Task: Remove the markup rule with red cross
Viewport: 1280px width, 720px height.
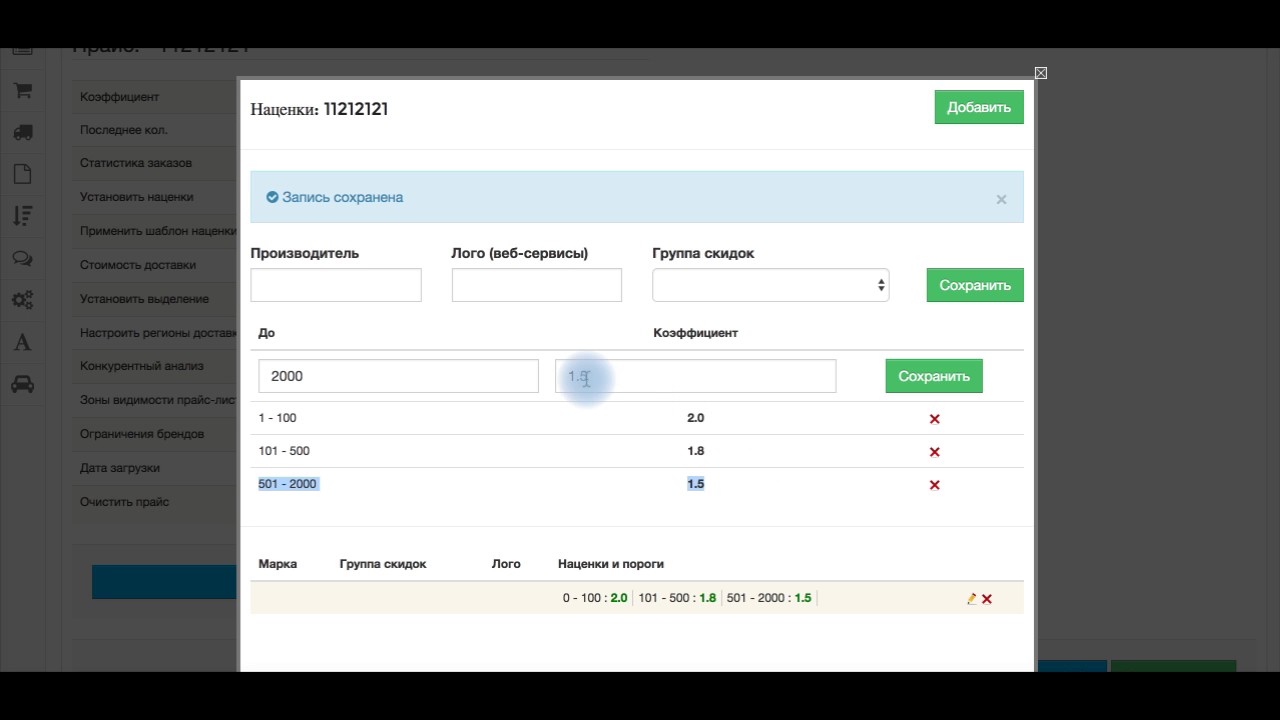Action: tap(987, 599)
